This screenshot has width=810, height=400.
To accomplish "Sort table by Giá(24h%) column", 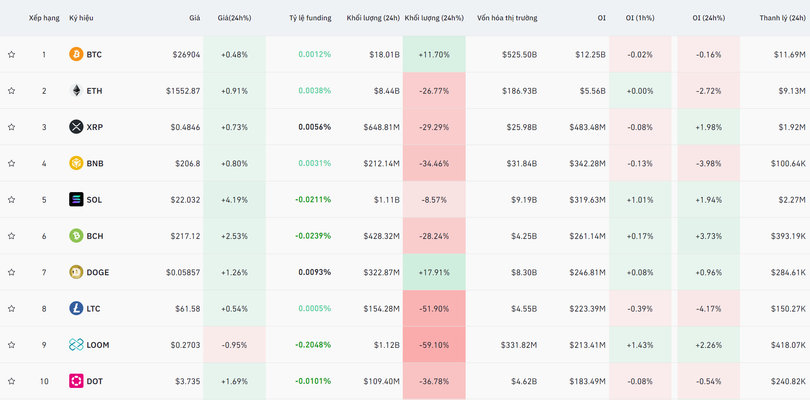I will coord(234,18).
